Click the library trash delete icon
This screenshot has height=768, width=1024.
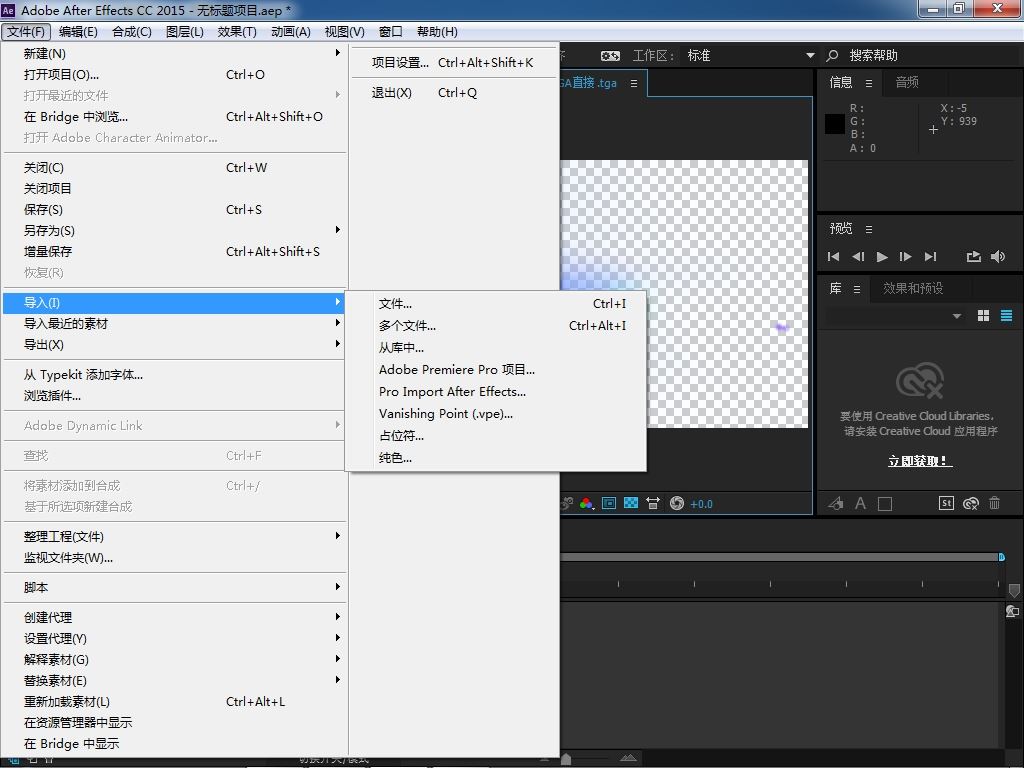tap(995, 503)
